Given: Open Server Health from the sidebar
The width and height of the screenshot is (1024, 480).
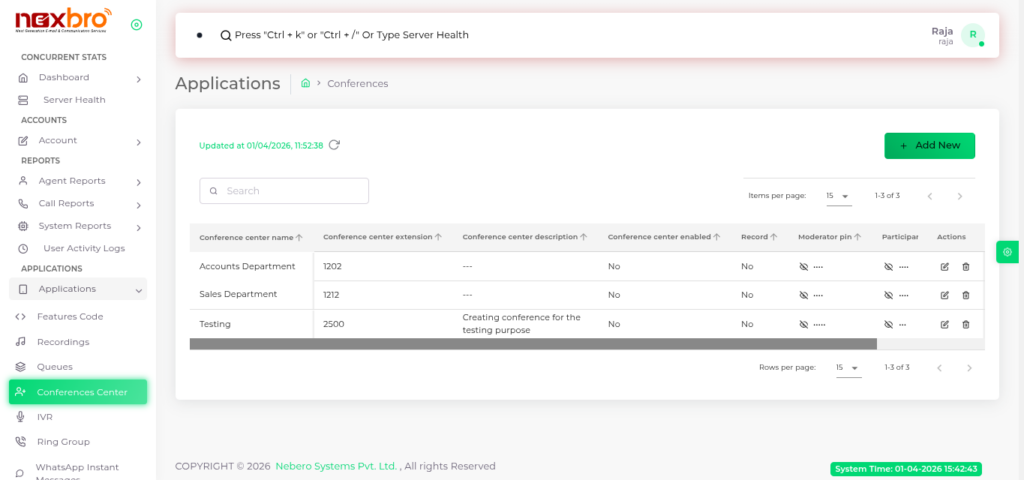Looking at the screenshot, I should (73, 100).
